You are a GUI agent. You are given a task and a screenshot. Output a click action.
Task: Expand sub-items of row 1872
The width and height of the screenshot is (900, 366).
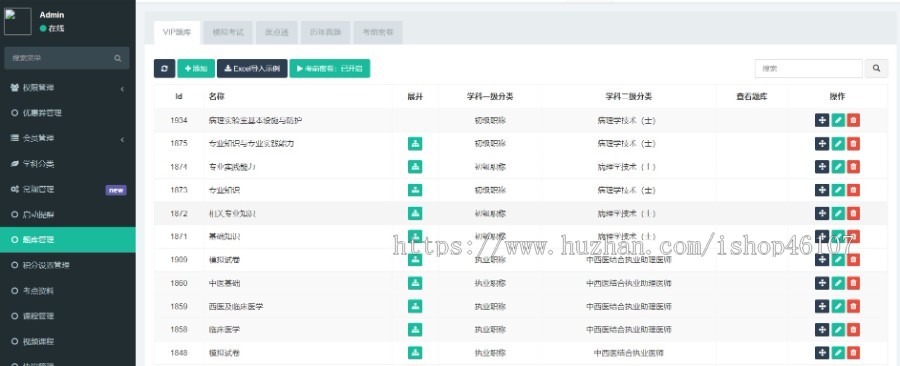(415, 213)
